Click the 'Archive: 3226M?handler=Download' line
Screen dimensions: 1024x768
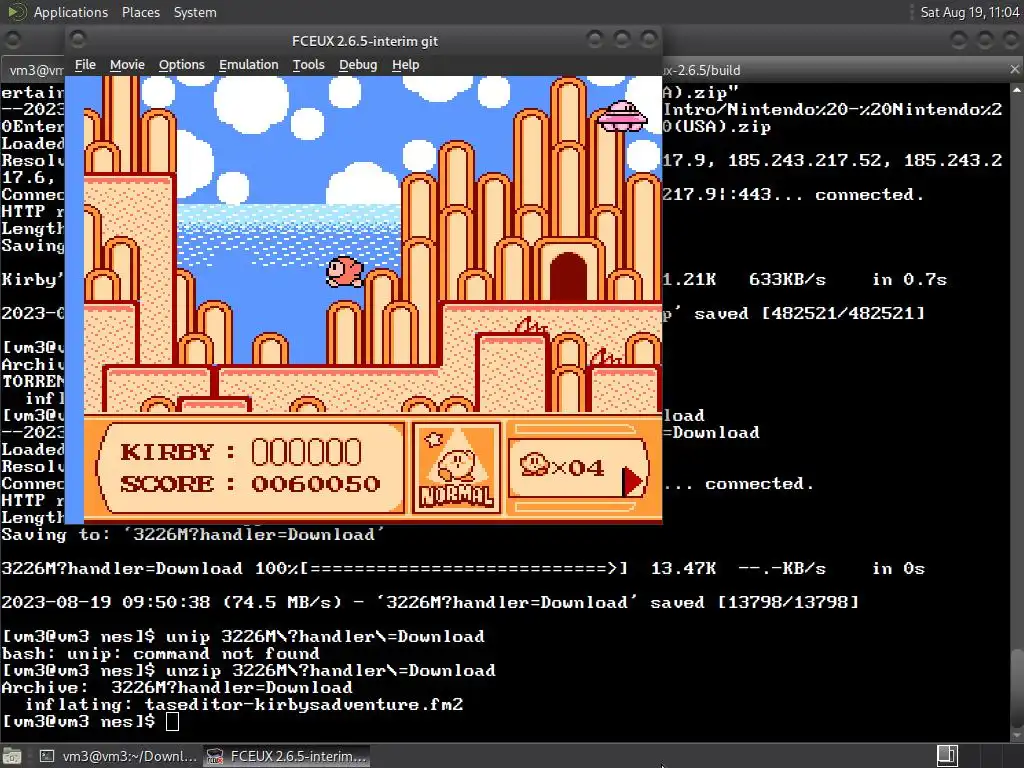coord(177,688)
